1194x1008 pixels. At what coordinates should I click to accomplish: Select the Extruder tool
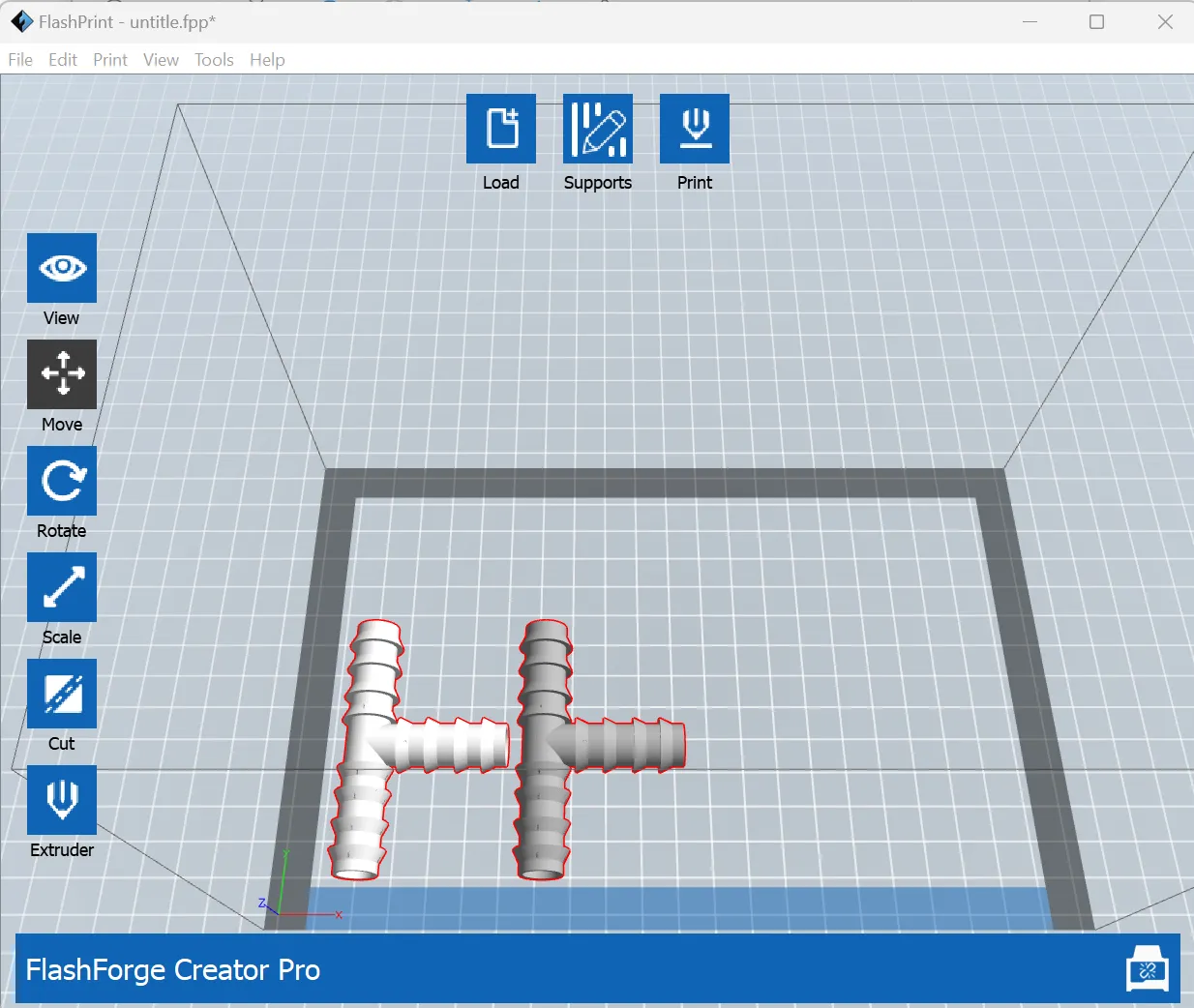[62, 800]
